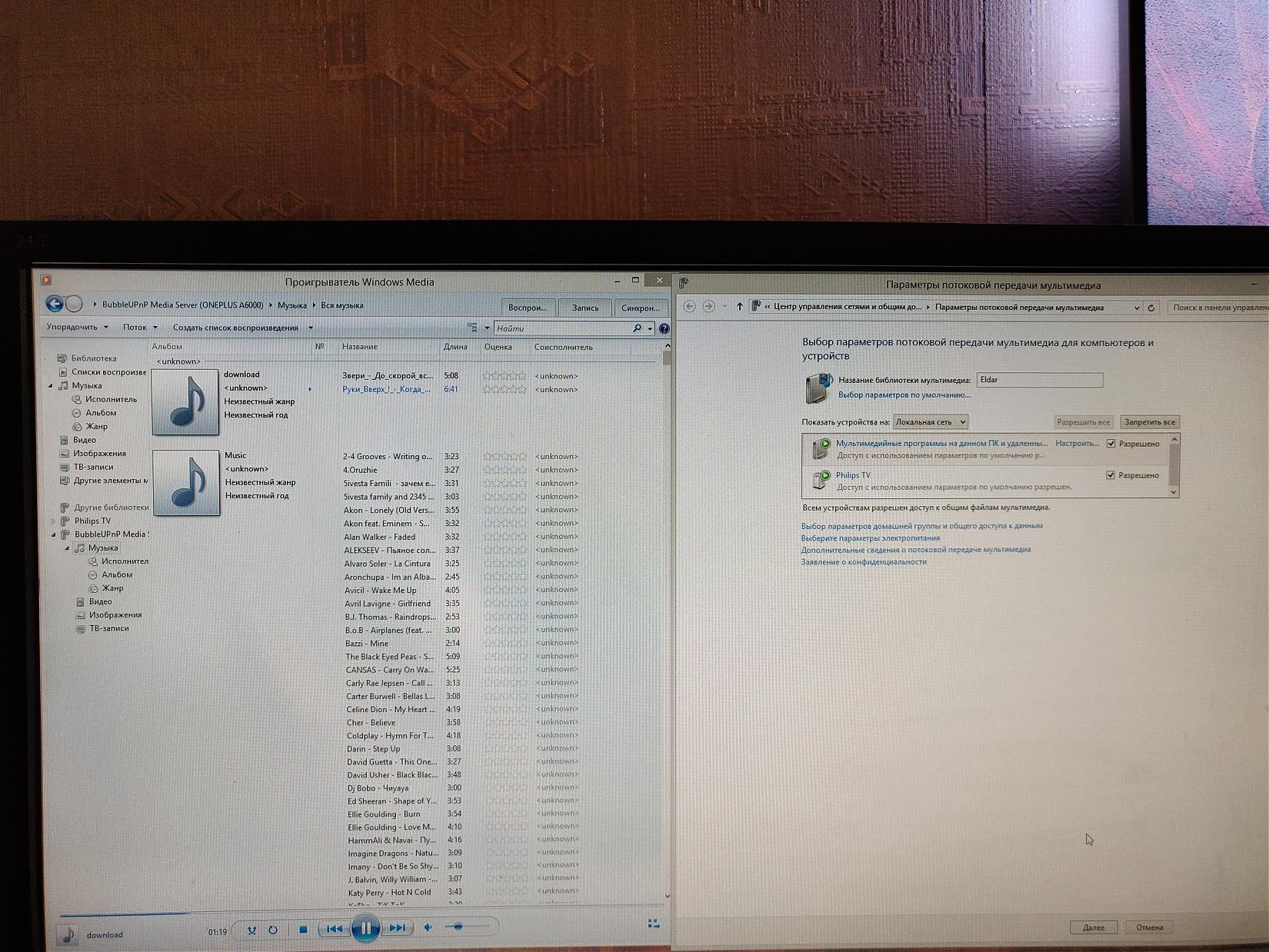Click the device list vertical scrollbar
The width and height of the screenshot is (1269, 952).
[1174, 466]
